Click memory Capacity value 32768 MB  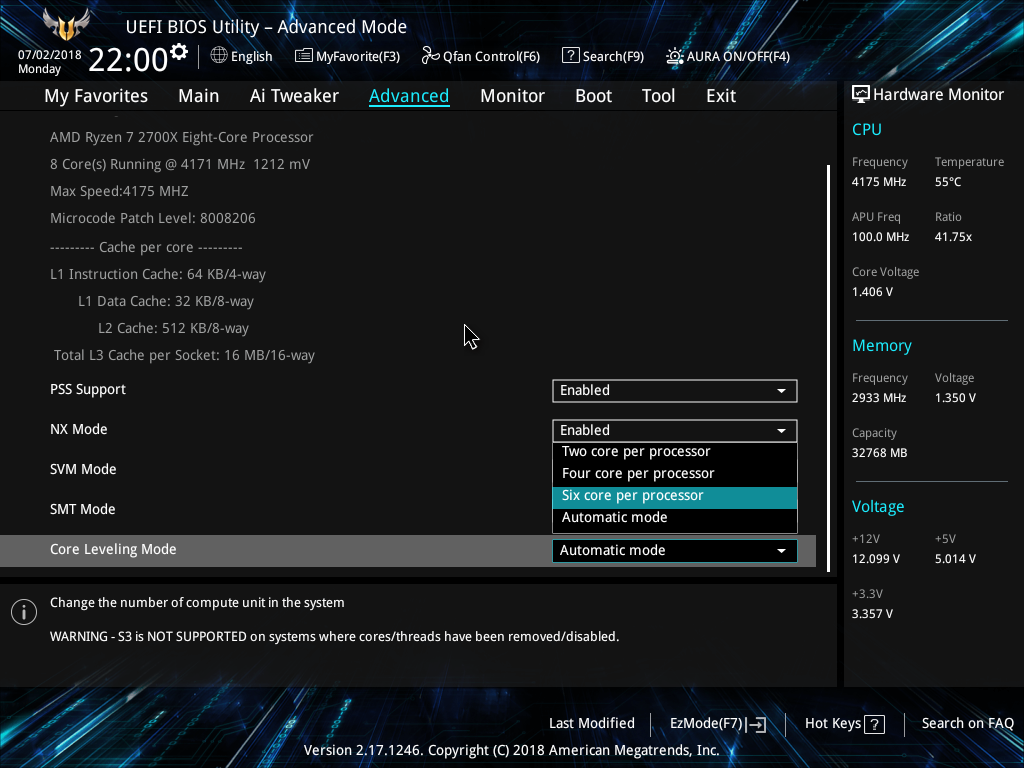879,453
